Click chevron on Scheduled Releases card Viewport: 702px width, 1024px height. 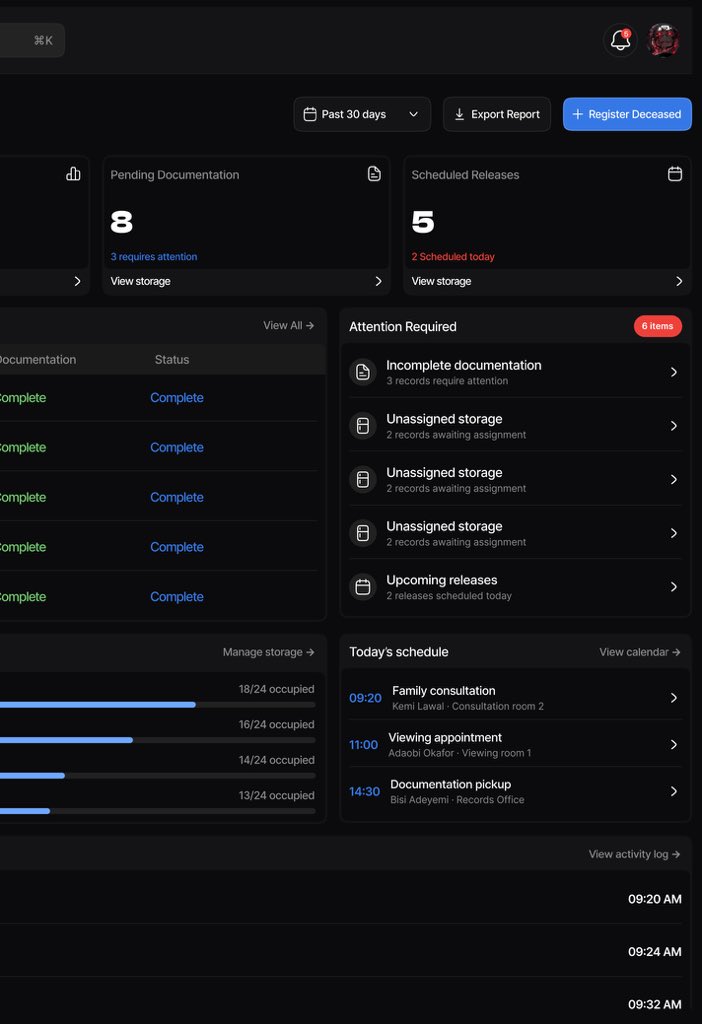(x=679, y=281)
